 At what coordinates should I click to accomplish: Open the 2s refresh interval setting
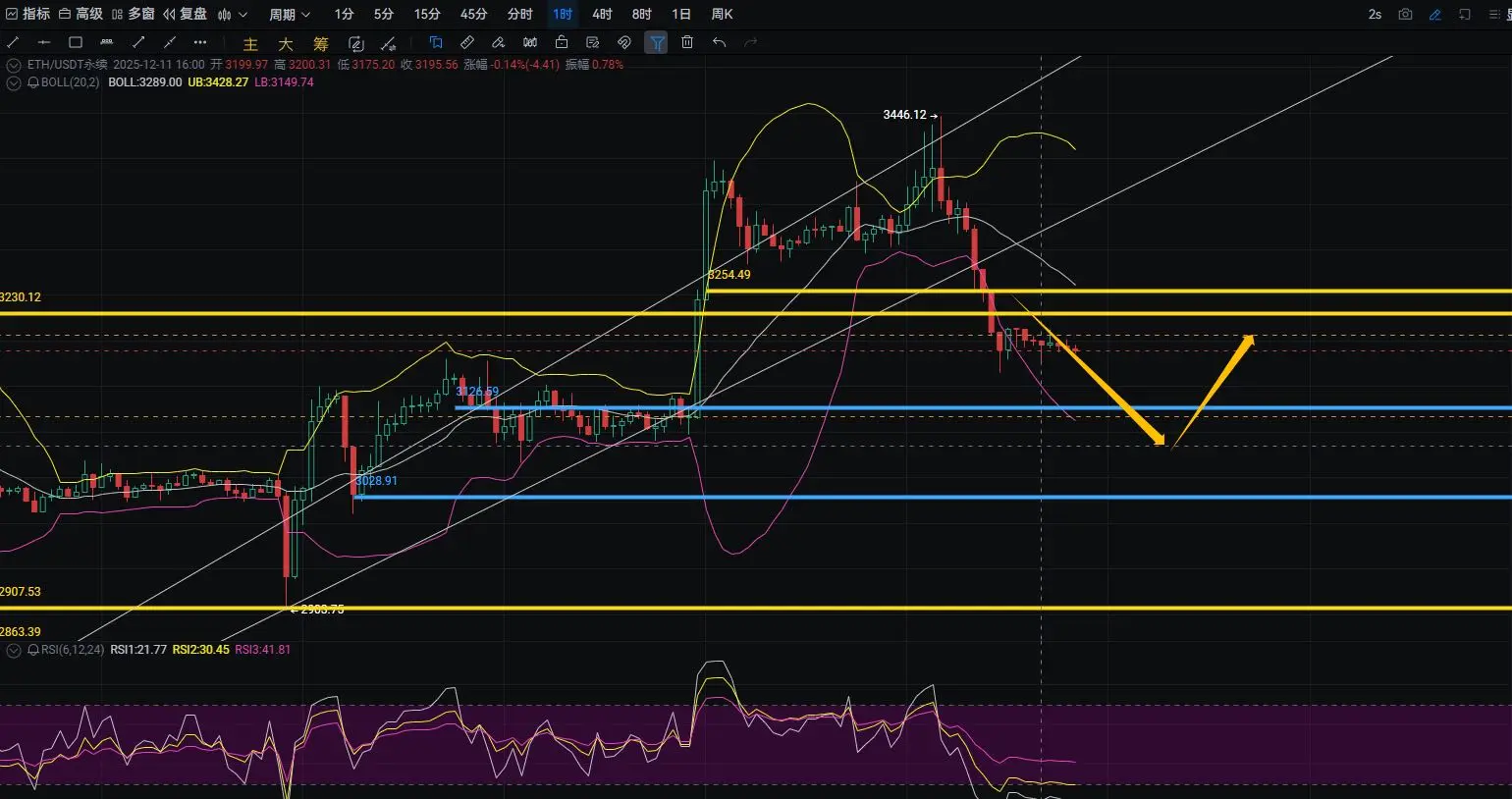[1375, 15]
